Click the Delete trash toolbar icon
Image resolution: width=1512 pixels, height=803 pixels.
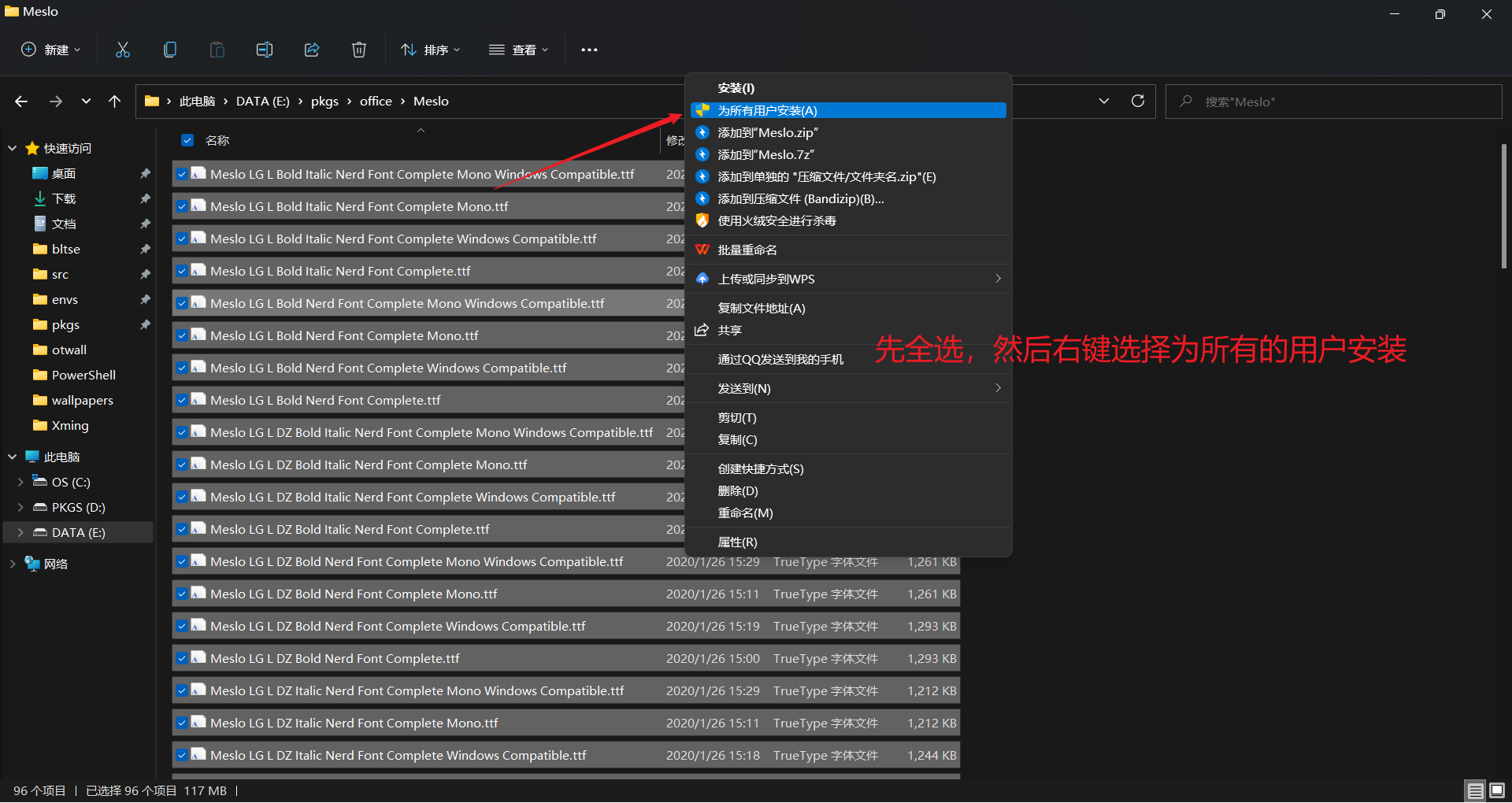tap(358, 49)
